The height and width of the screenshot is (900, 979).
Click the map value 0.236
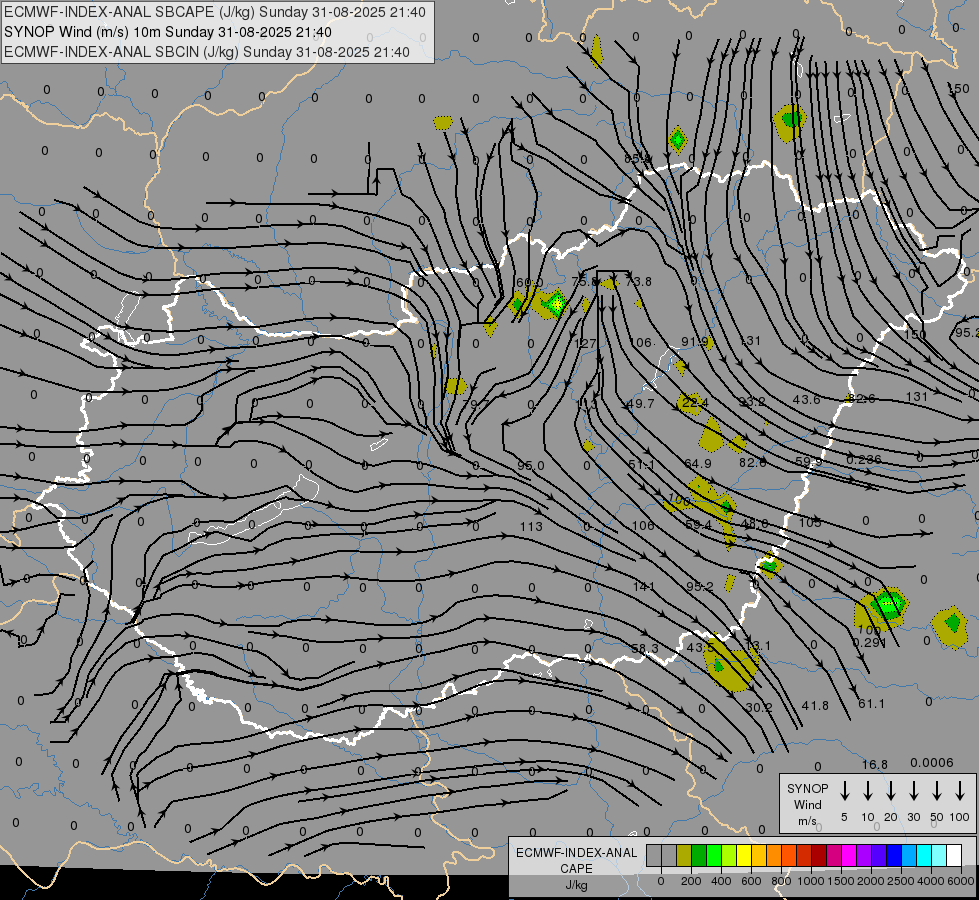pos(864,460)
